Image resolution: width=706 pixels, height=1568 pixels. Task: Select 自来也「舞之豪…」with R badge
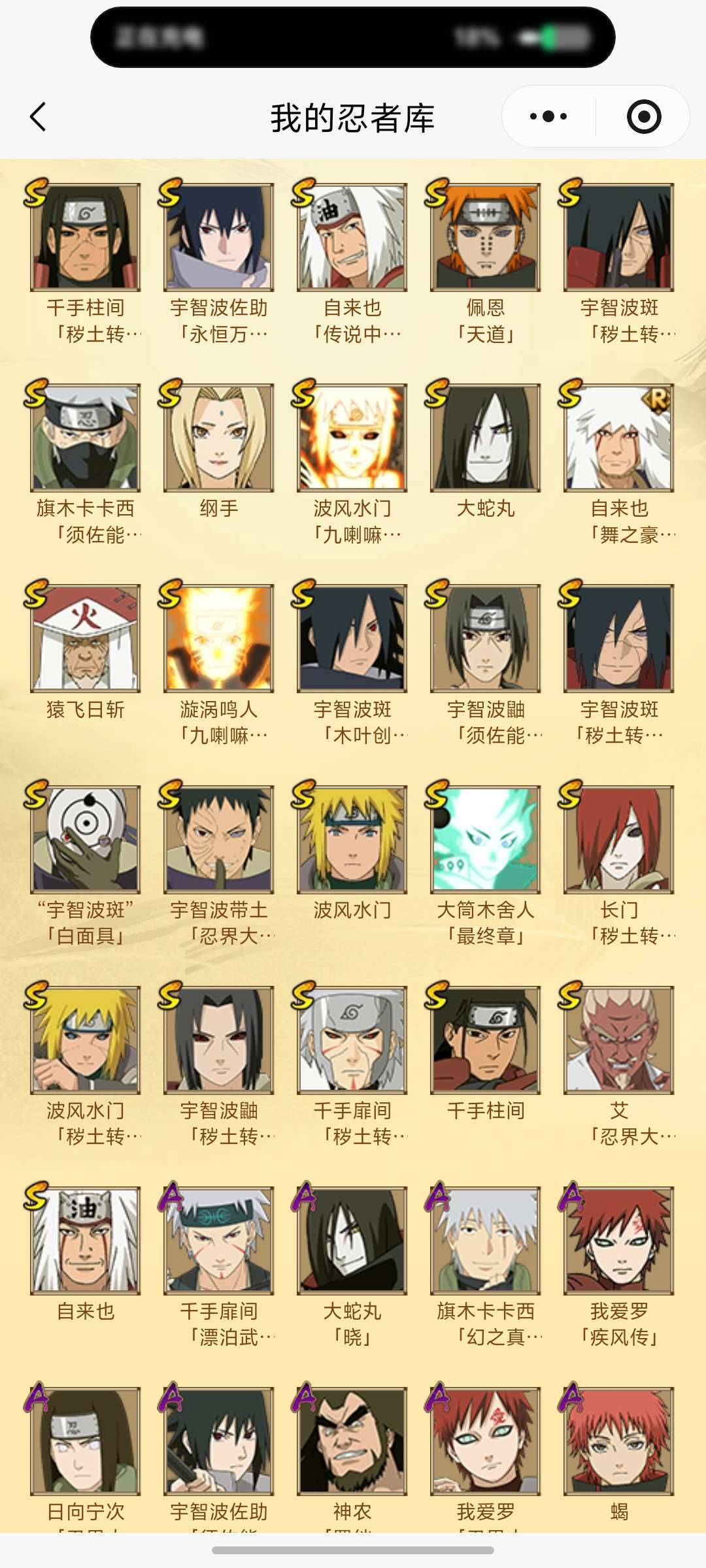coord(619,438)
